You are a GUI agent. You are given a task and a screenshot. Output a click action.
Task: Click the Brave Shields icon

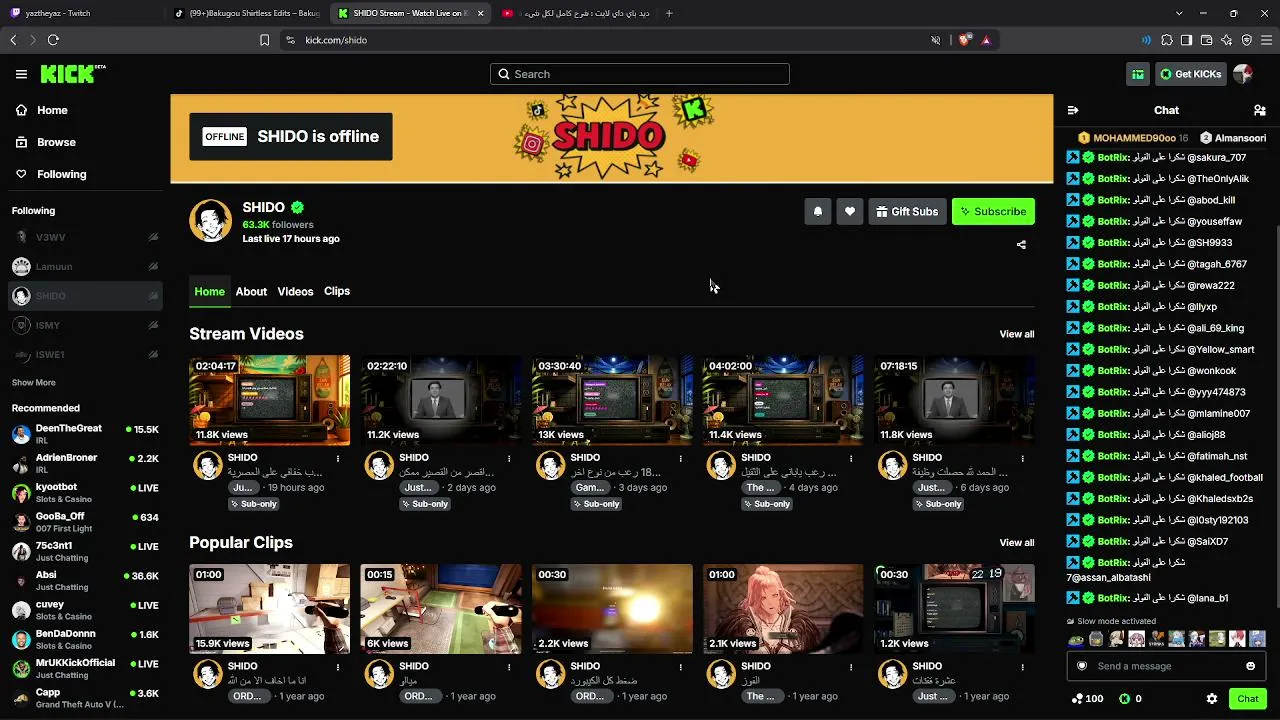[x=964, y=40]
